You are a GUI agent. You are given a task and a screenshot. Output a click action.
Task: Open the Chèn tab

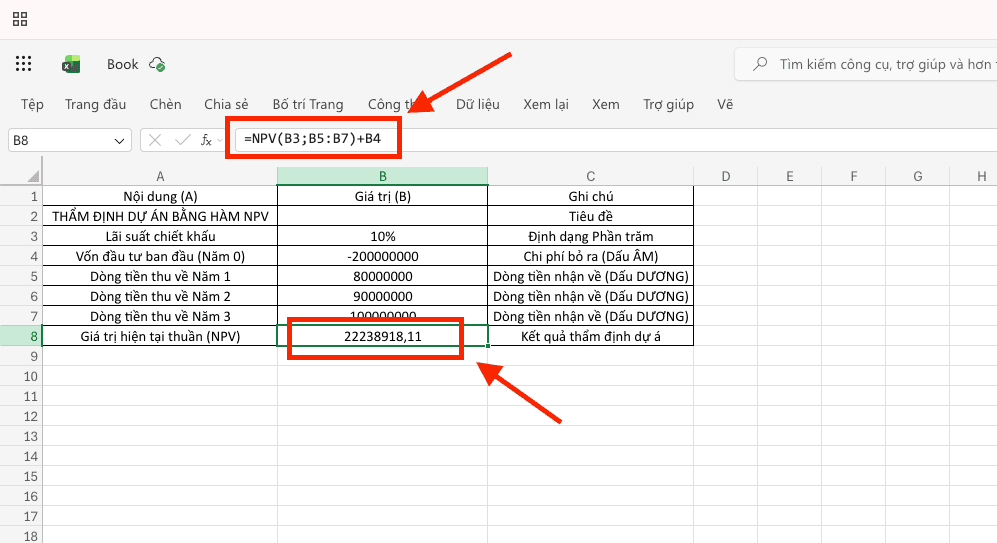(x=165, y=104)
